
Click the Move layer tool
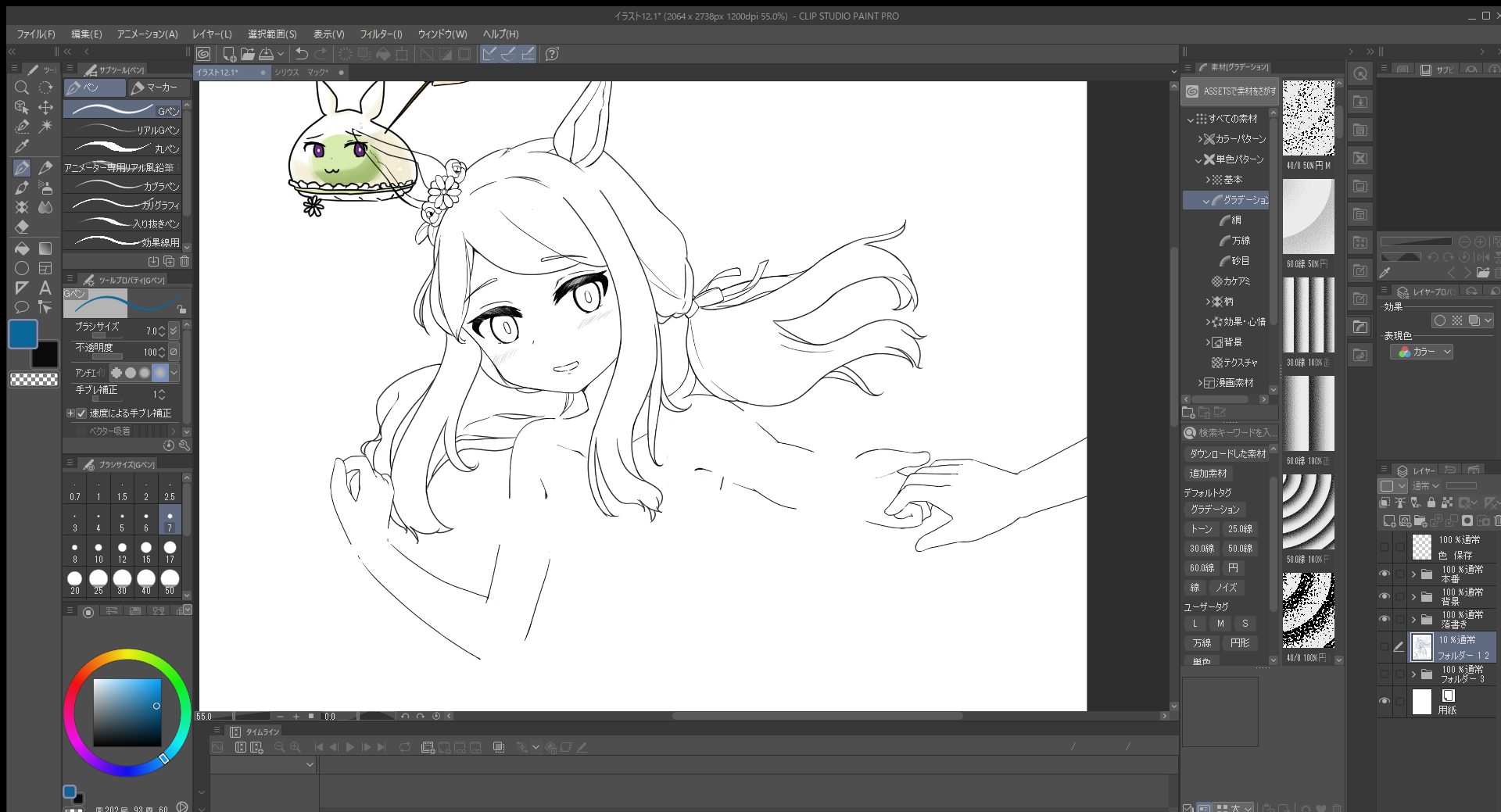coord(45,107)
